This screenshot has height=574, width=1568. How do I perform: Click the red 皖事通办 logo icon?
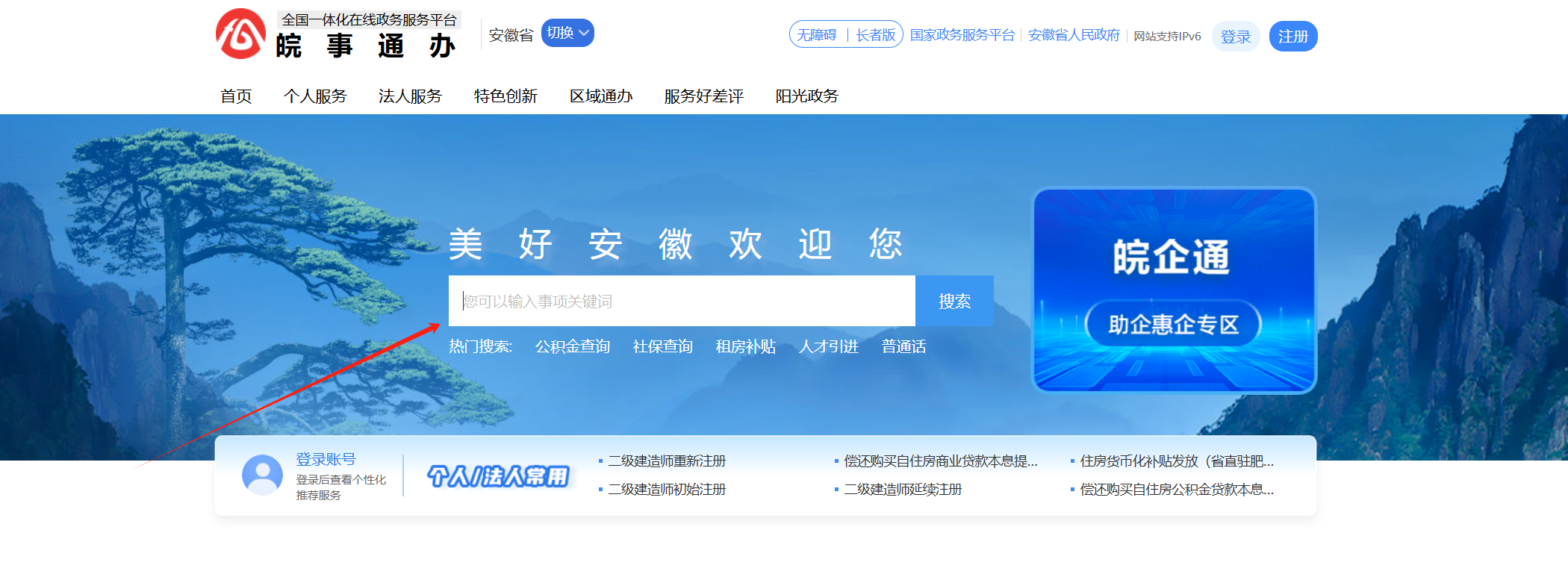click(x=240, y=34)
